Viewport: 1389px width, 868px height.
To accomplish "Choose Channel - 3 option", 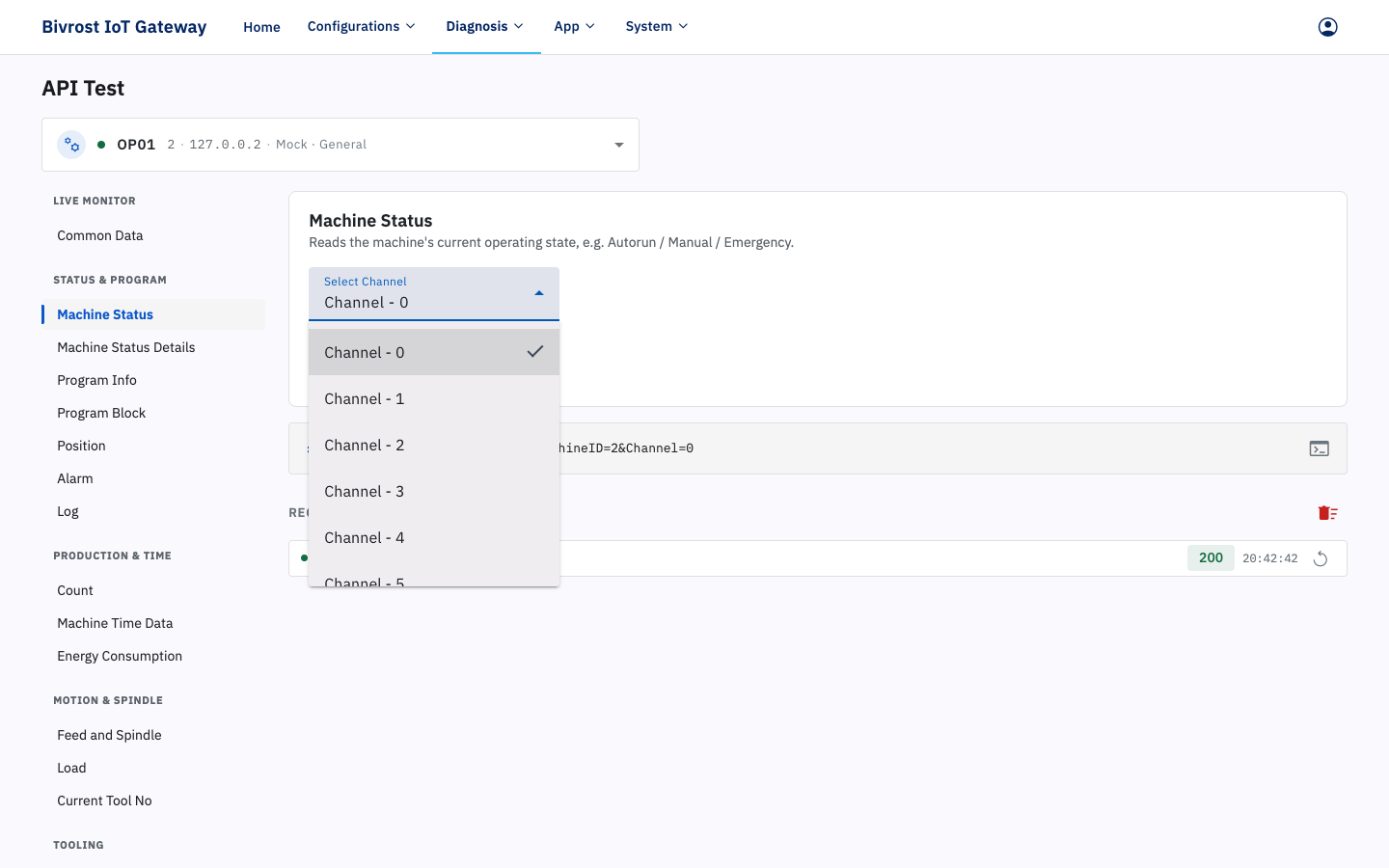I will click(434, 491).
